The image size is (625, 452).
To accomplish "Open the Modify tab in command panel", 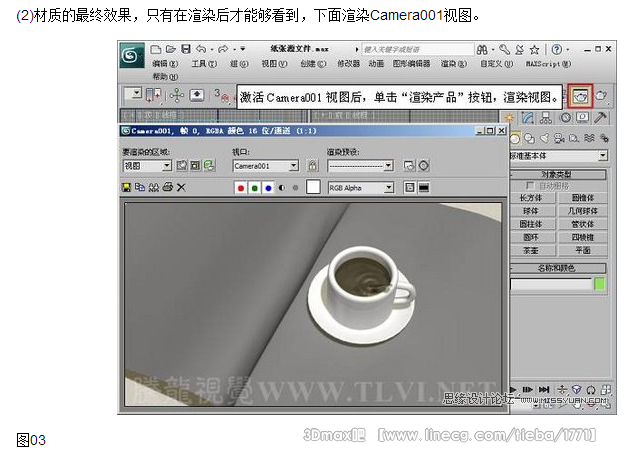I will pyautogui.click(x=528, y=117).
